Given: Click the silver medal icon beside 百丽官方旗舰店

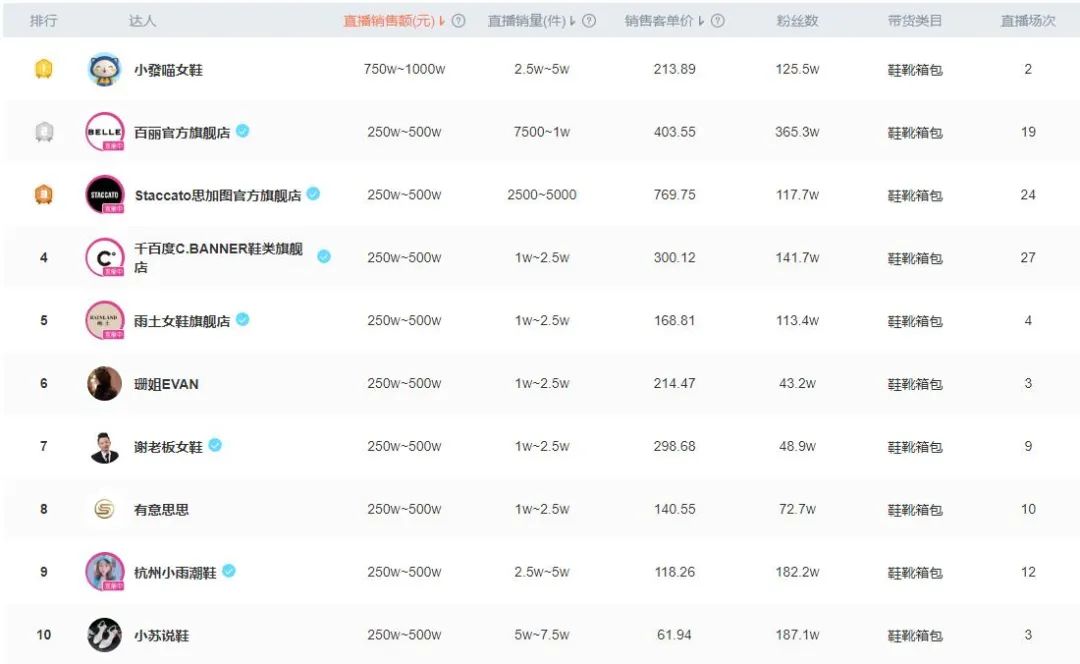Looking at the screenshot, I should click(x=43, y=131).
